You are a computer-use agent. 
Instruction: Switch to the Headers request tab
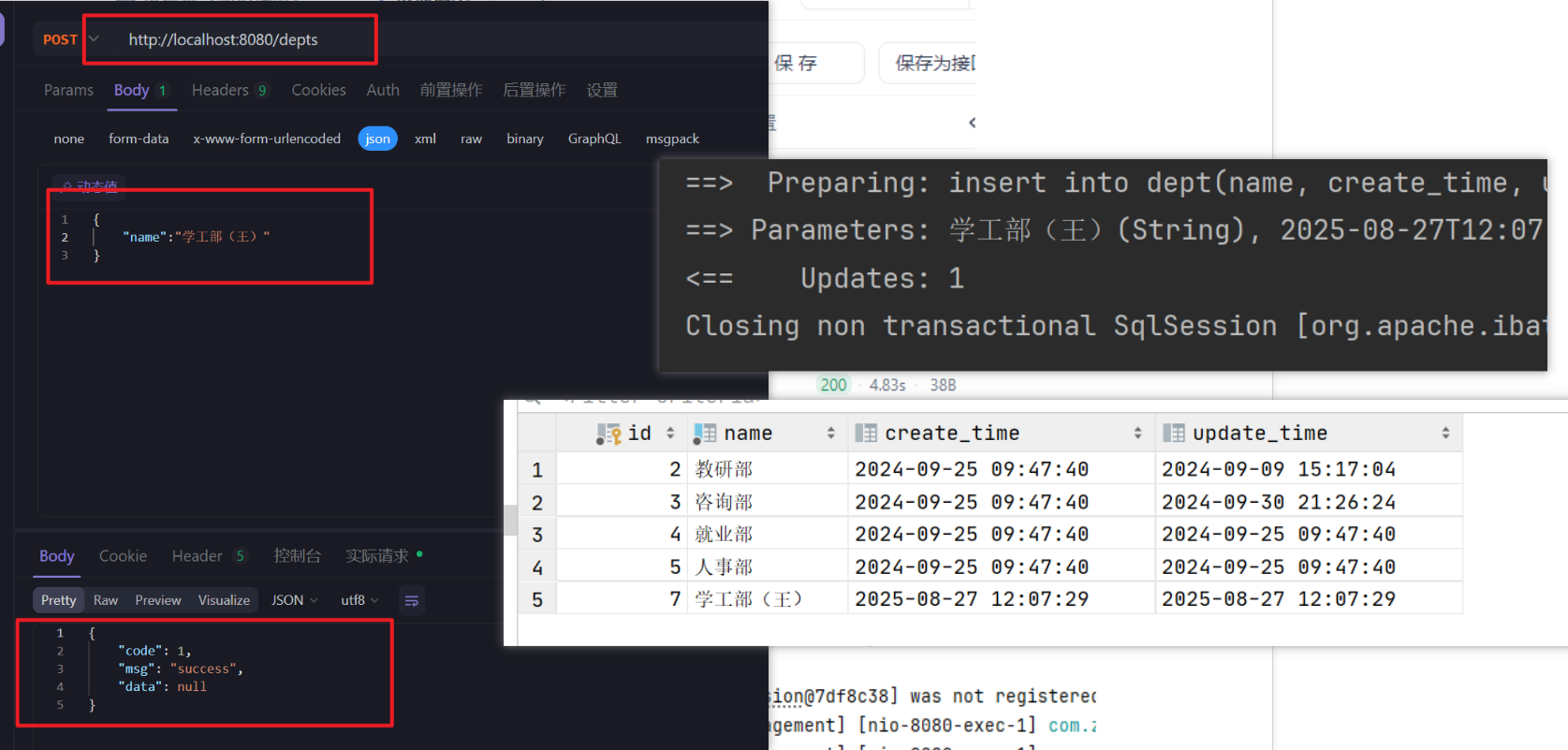tap(221, 90)
